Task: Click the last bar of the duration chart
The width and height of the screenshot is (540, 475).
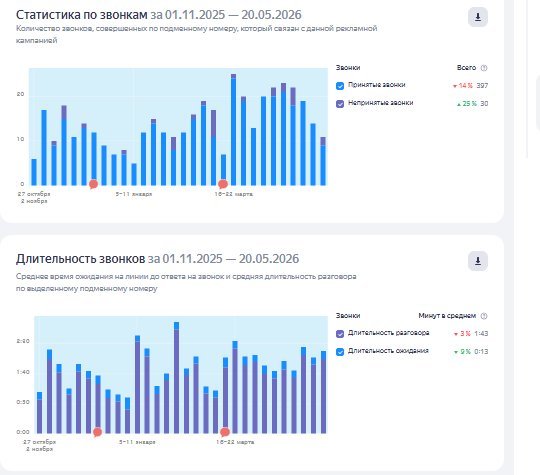Action: [x=323, y=392]
